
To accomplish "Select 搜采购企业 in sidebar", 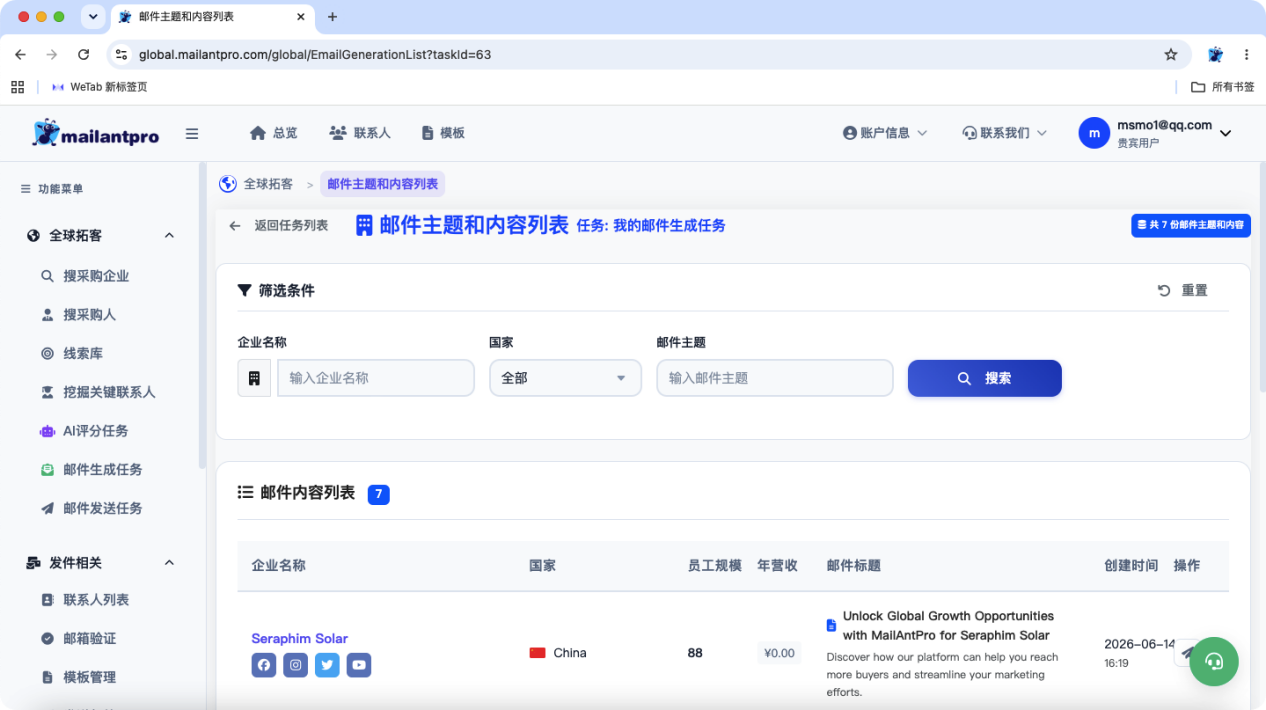I will coord(96,276).
